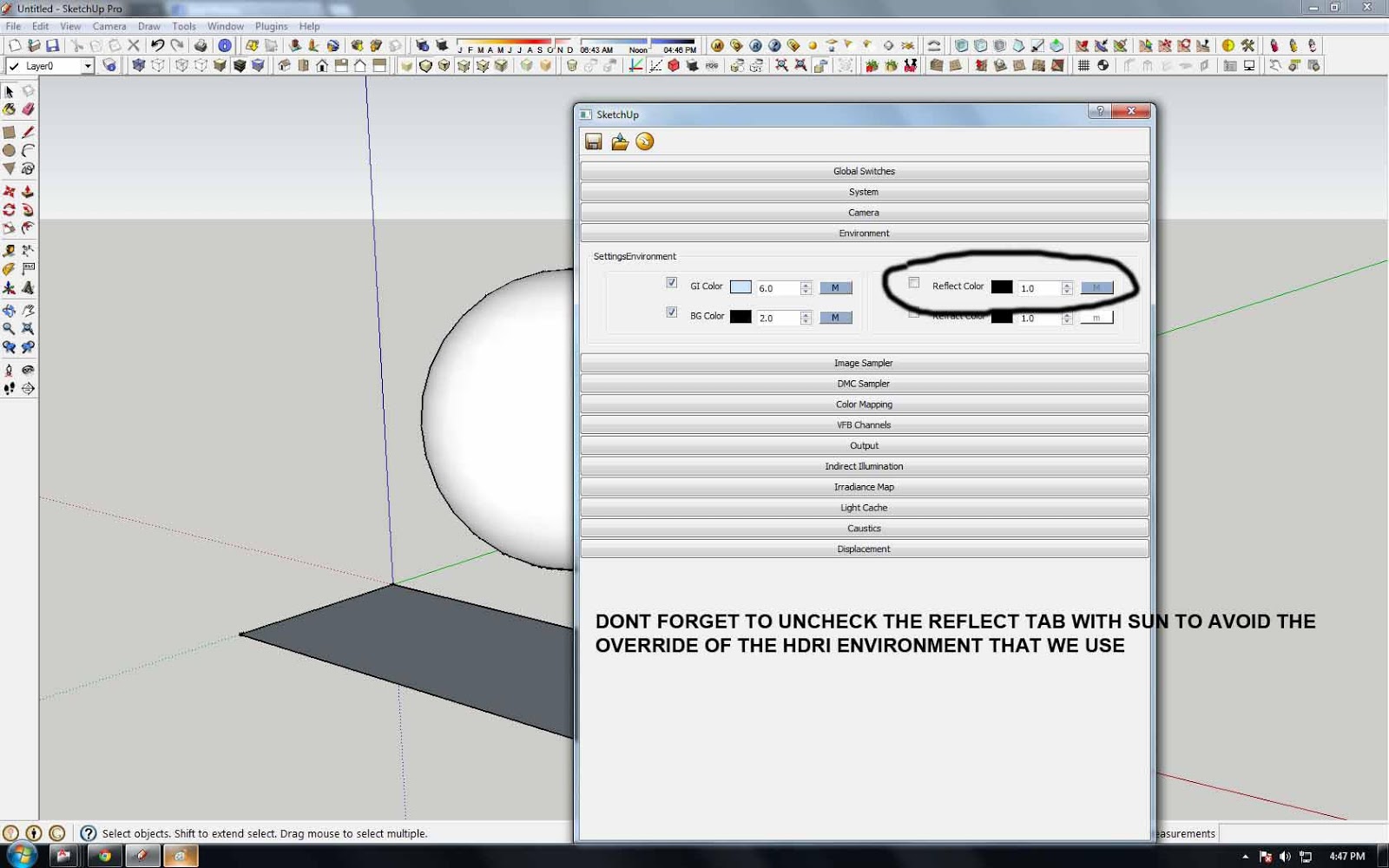
Task: Open render settings via the folder icon
Action: click(x=620, y=141)
